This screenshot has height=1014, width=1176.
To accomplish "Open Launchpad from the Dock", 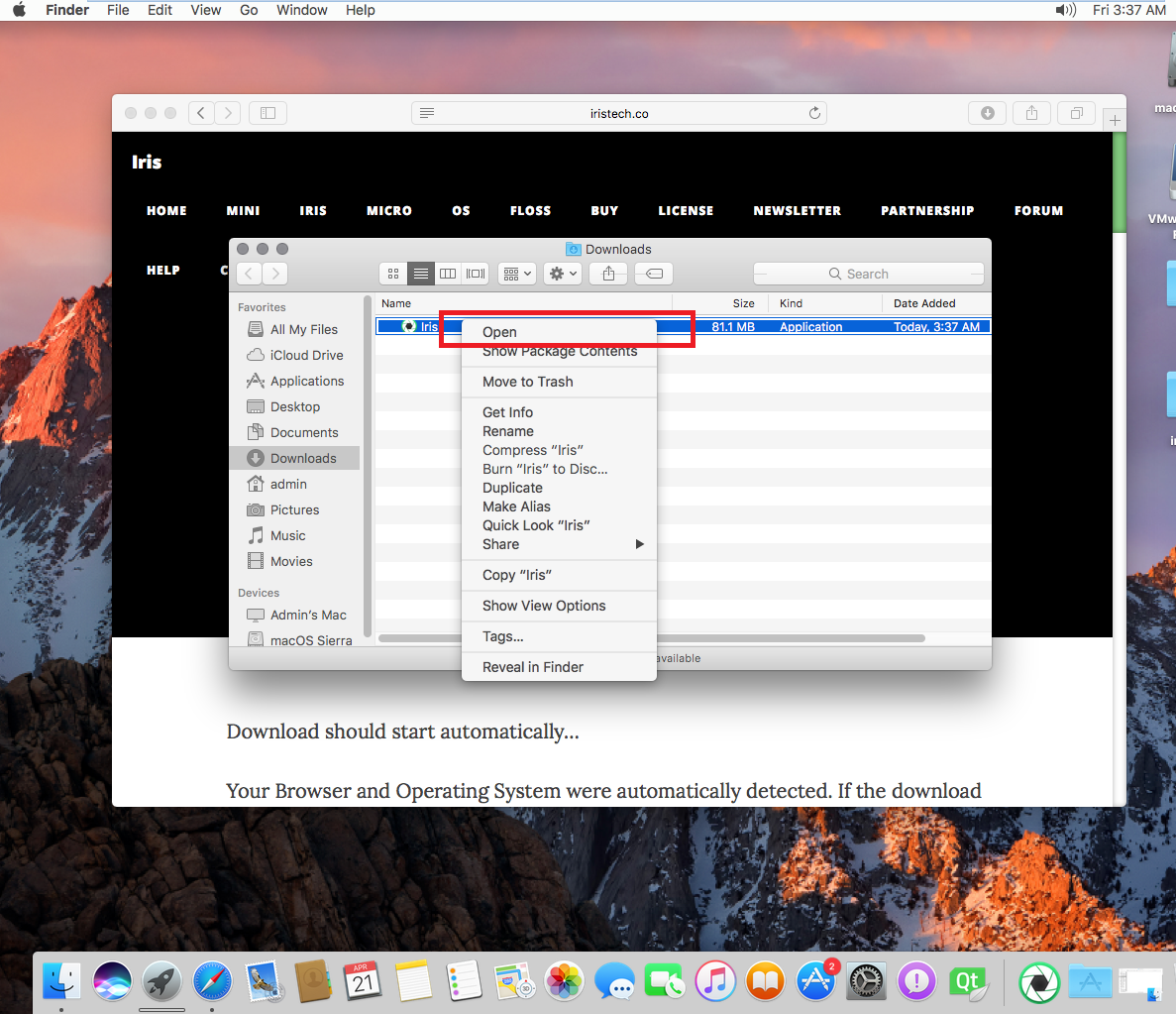I will coord(162,981).
